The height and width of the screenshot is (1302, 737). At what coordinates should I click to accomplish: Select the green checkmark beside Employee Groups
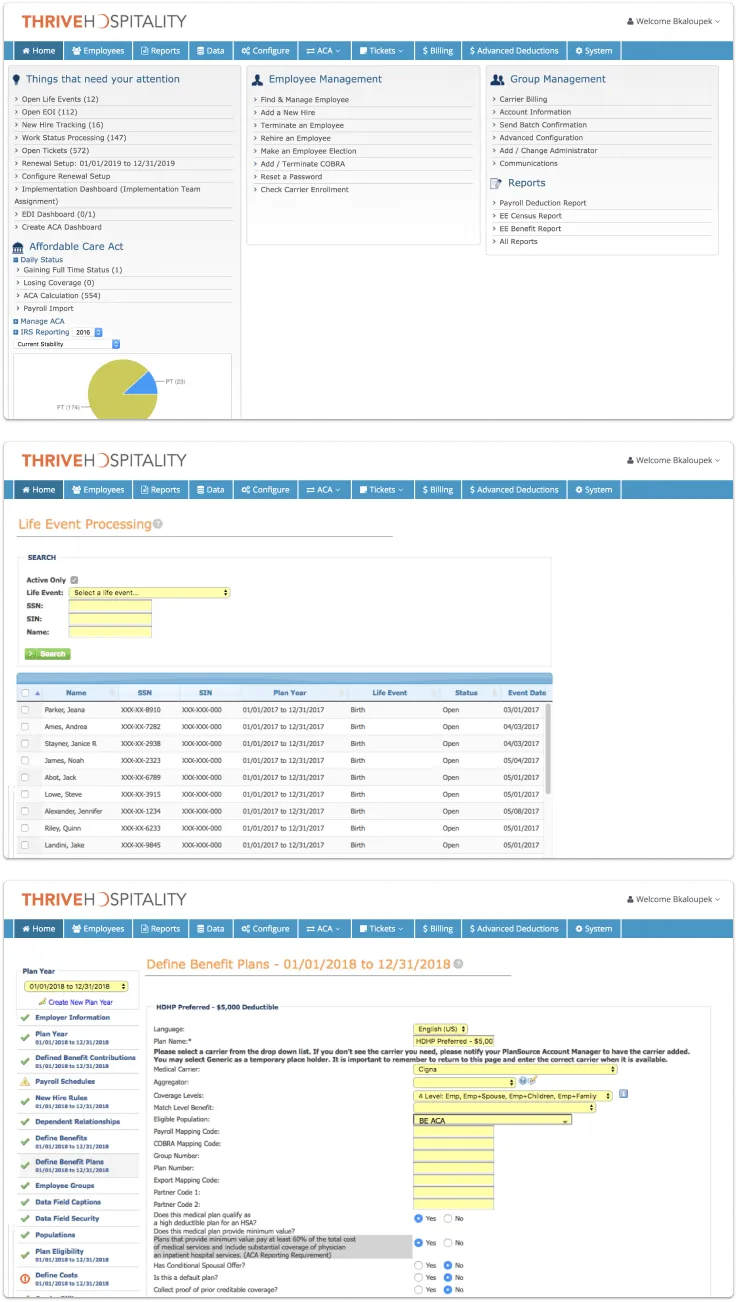25,1186
